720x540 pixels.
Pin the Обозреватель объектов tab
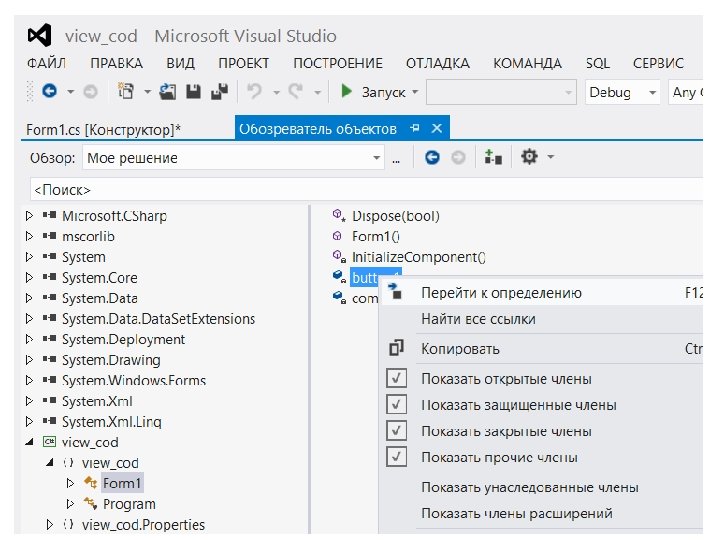[x=415, y=128]
